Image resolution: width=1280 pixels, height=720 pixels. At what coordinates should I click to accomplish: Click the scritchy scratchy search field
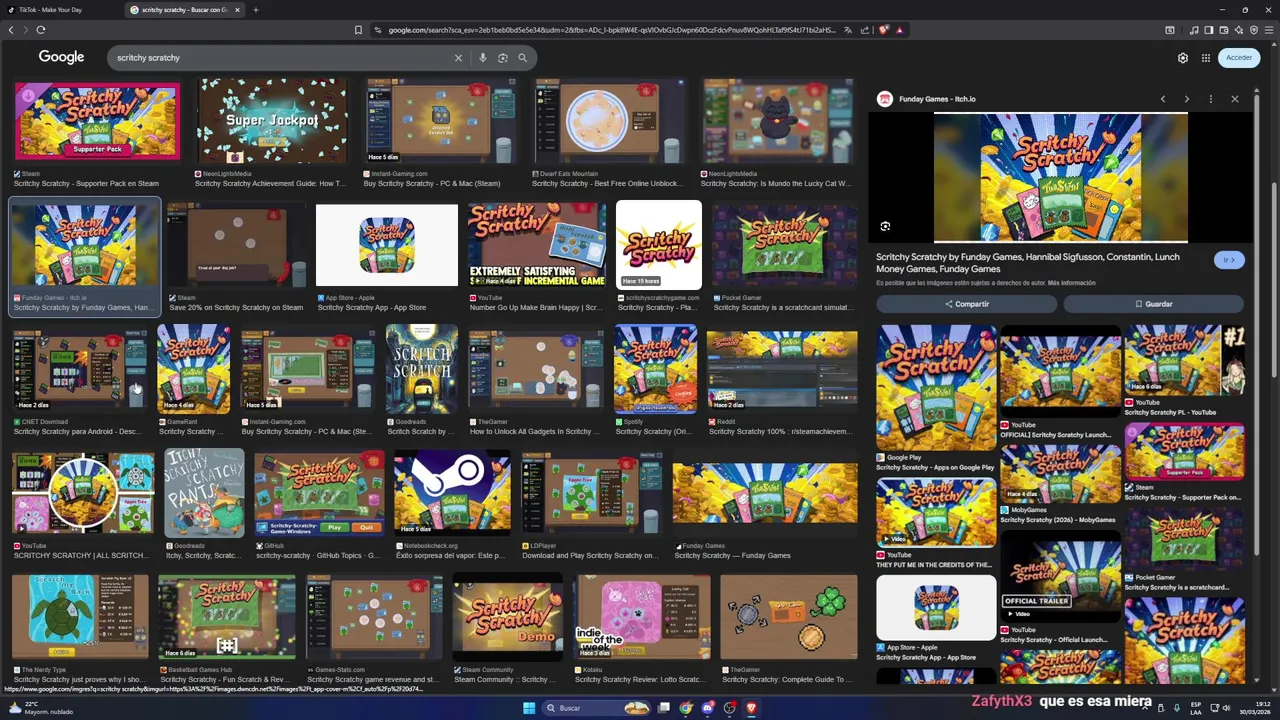tap(280, 58)
